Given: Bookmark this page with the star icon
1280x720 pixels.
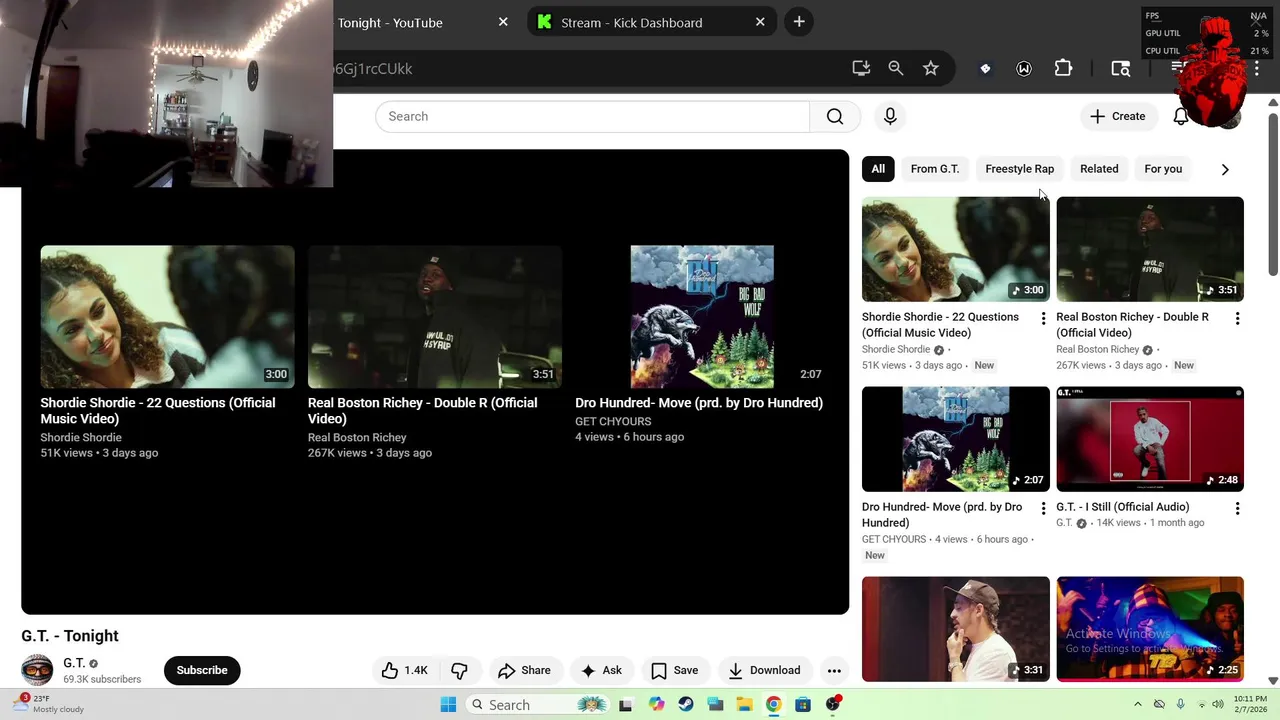Looking at the screenshot, I should tap(931, 68).
